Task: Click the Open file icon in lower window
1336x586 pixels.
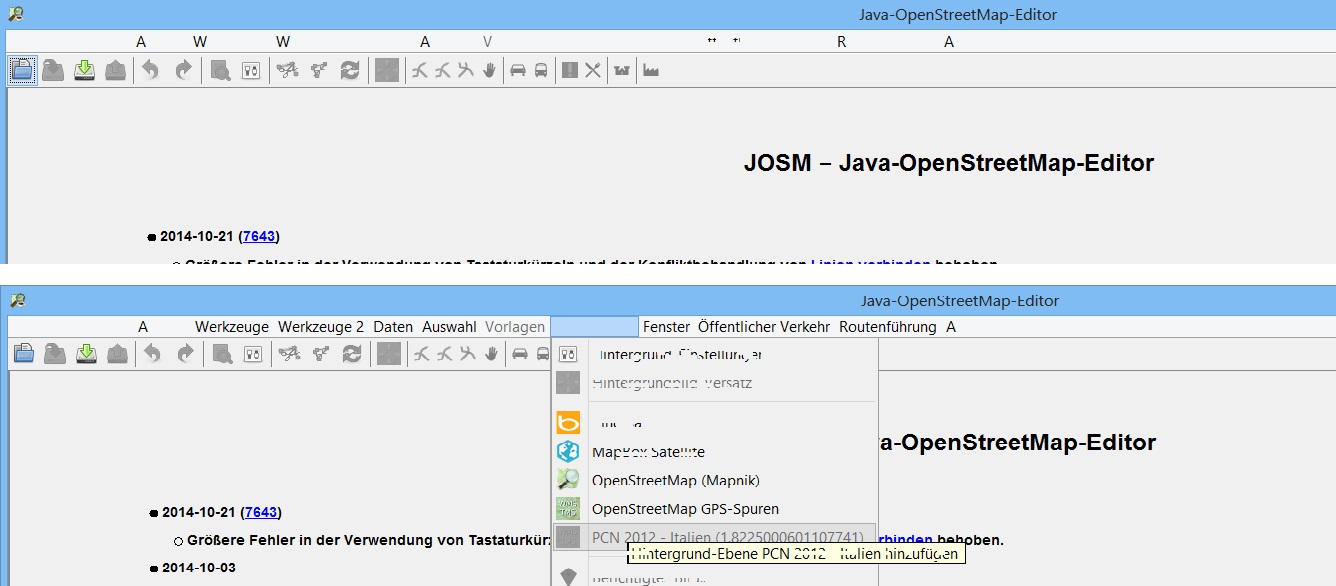Action: point(24,352)
